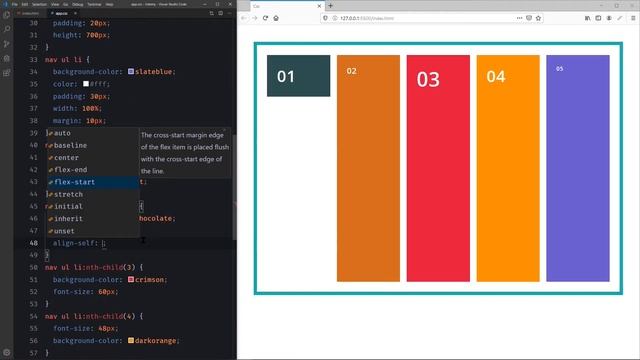This screenshot has height=360, width=640.
Task: Click the orange 04 column
Action: coord(508,168)
